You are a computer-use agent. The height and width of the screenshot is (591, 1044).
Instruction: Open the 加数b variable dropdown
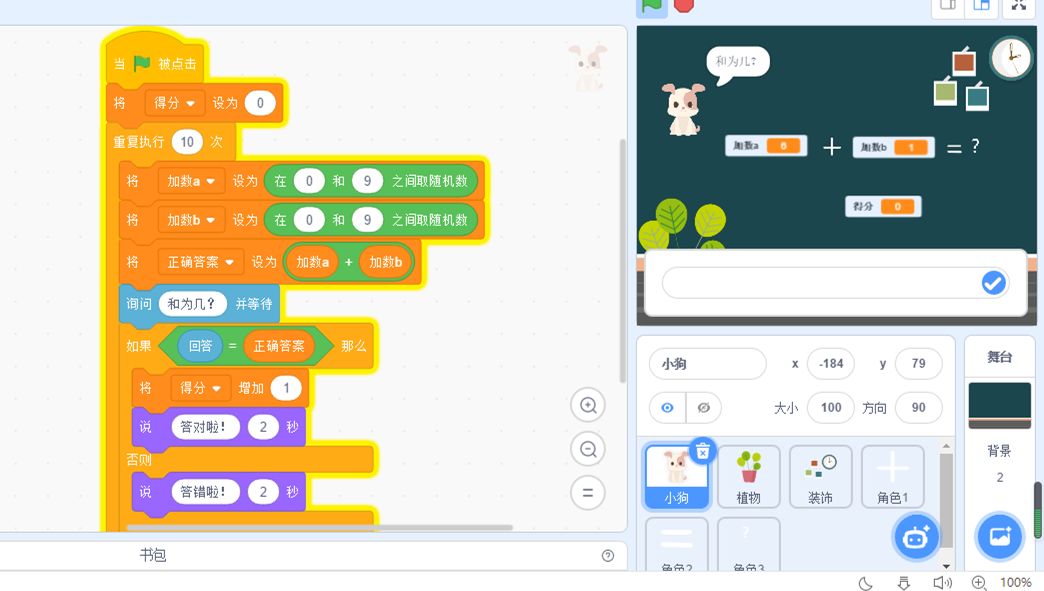point(191,220)
